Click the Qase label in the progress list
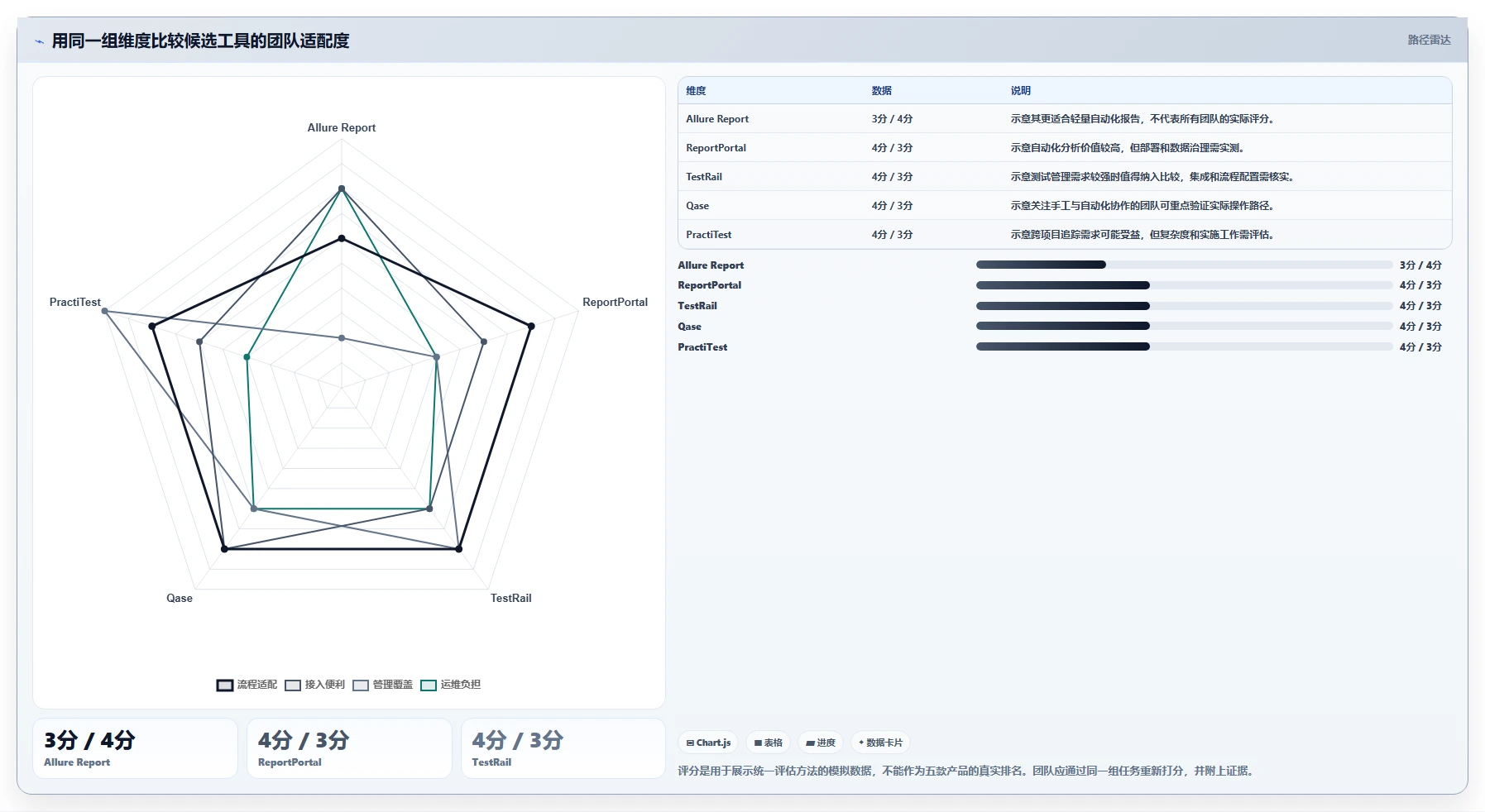Image resolution: width=1485 pixels, height=812 pixels. [x=689, y=327]
